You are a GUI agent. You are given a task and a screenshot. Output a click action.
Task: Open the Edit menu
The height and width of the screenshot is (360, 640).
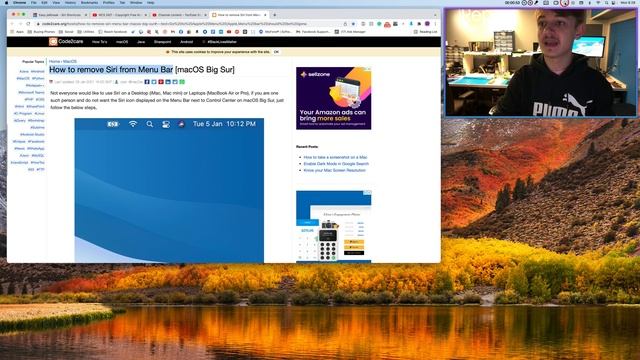44,2
